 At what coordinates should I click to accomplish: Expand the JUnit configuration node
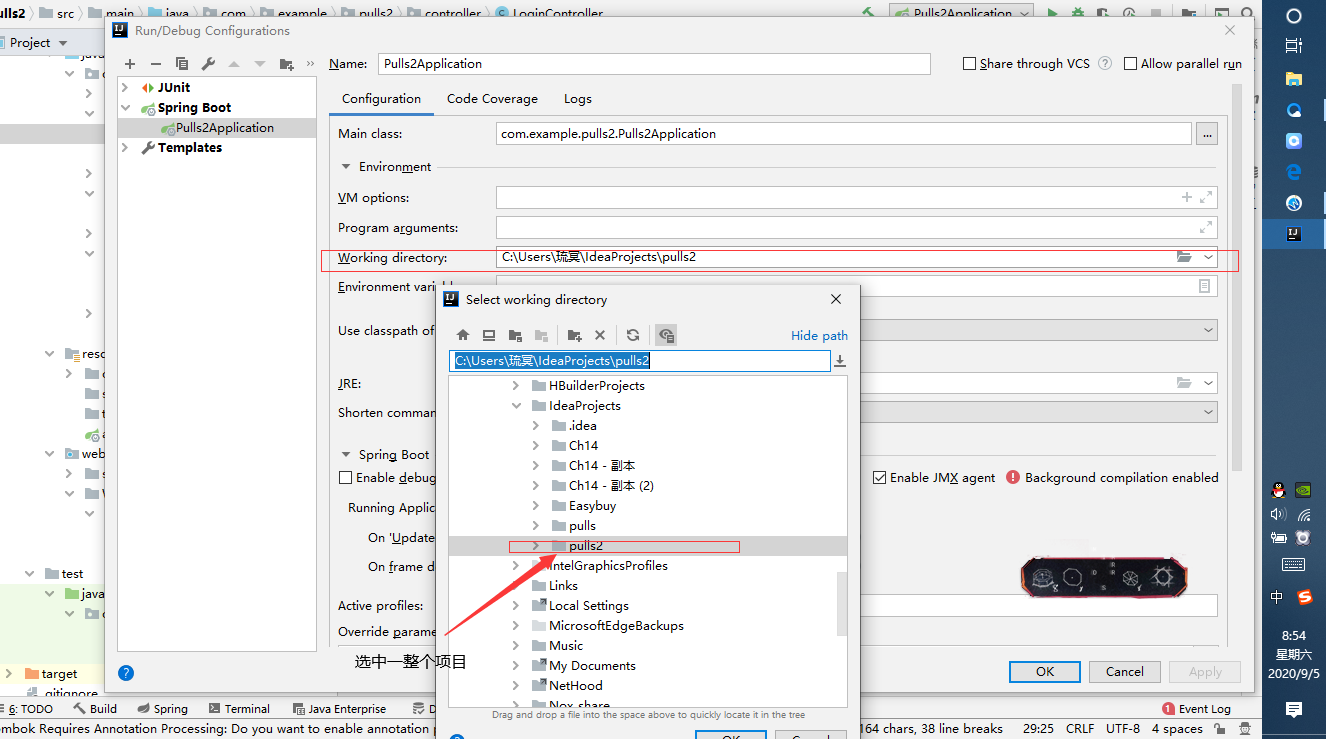coord(126,88)
